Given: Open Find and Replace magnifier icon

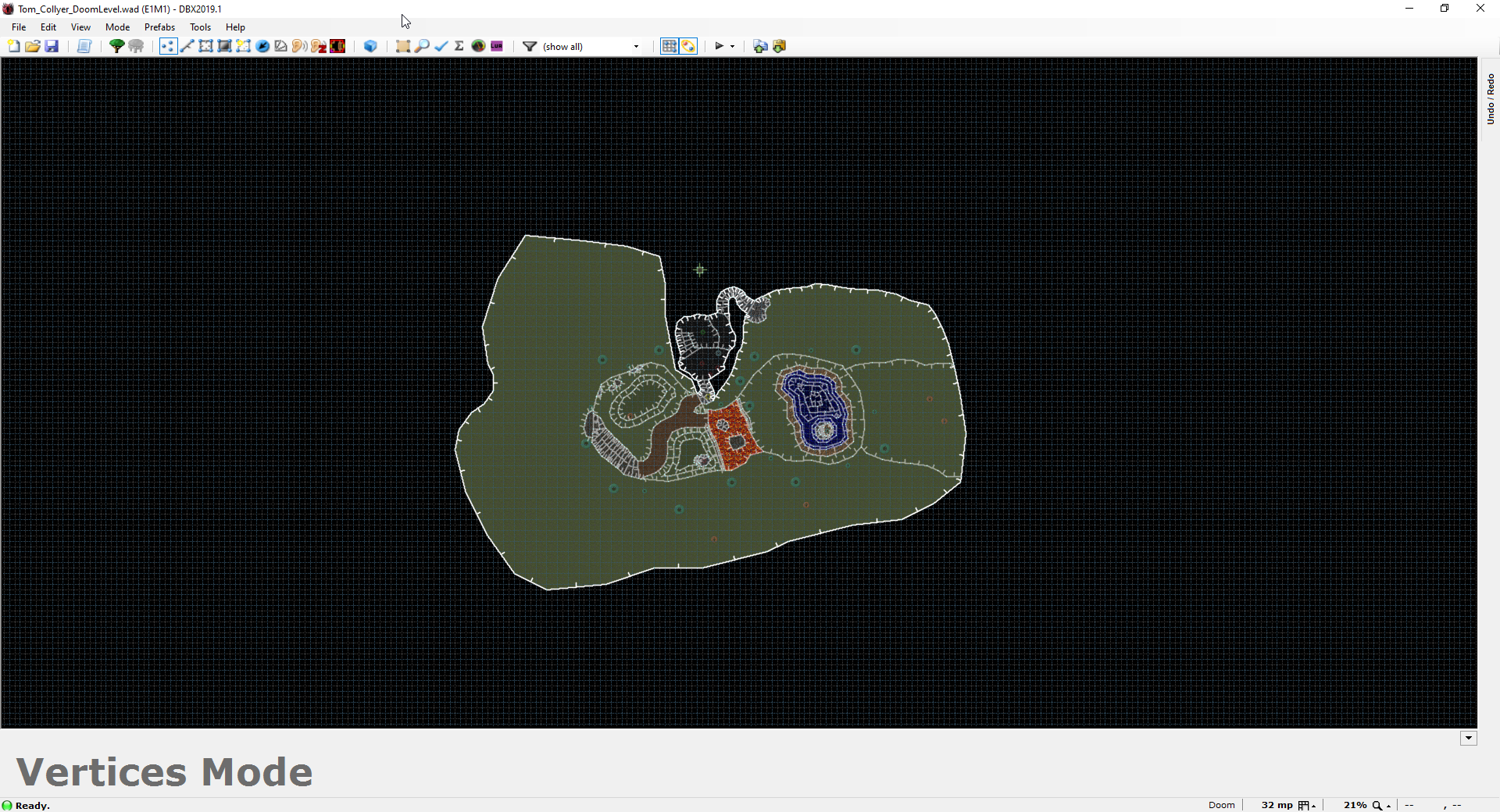Looking at the screenshot, I should (422, 46).
